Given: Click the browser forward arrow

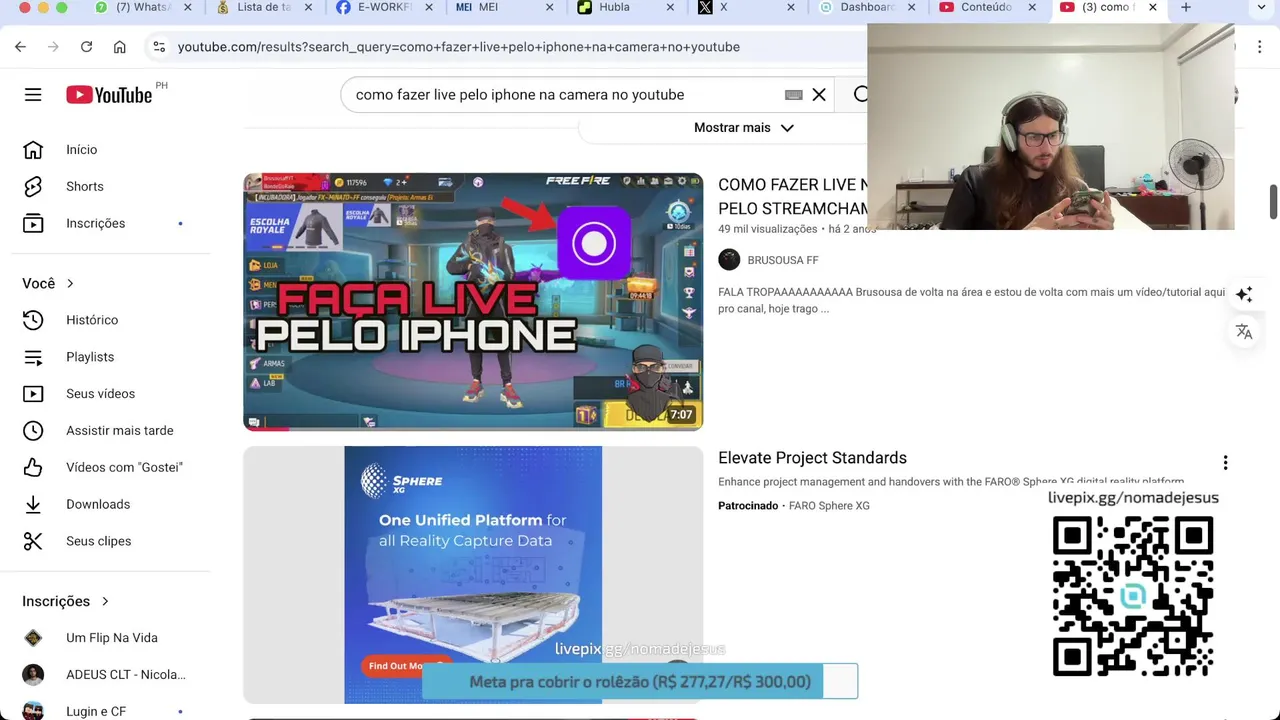Looking at the screenshot, I should tap(53, 47).
